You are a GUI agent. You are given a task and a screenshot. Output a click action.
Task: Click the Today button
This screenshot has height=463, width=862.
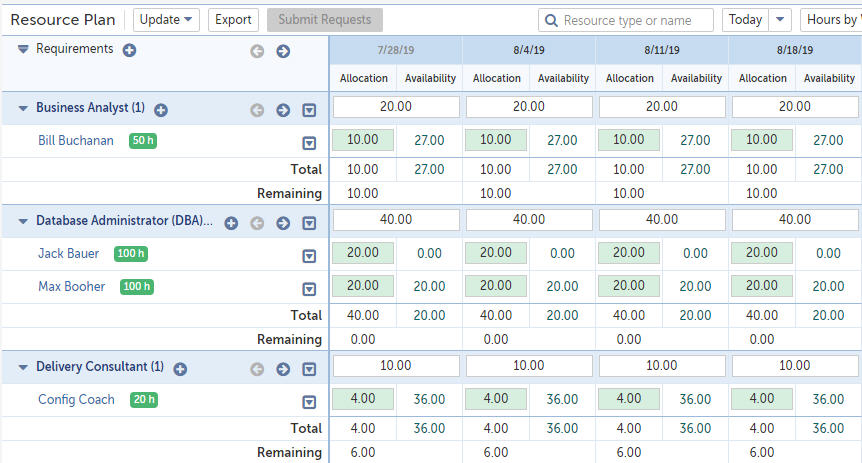click(745, 20)
